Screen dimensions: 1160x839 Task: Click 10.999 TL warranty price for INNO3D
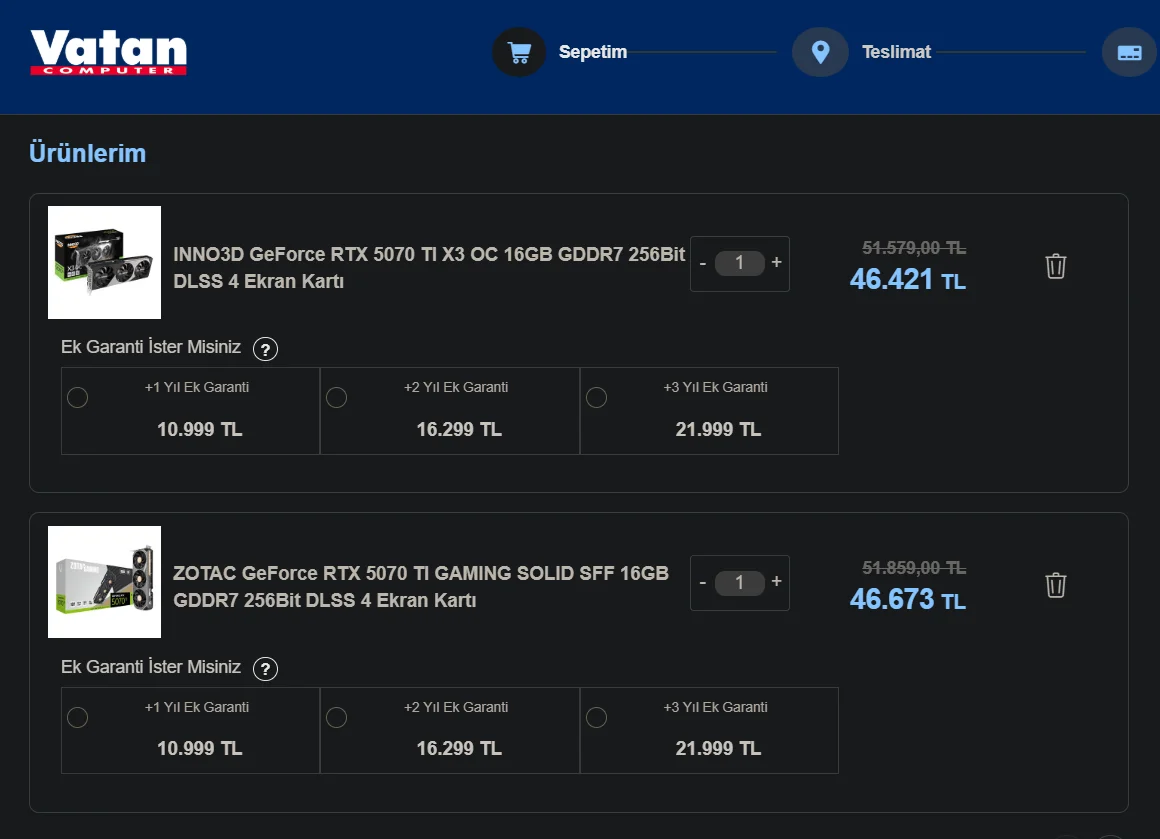click(200, 429)
